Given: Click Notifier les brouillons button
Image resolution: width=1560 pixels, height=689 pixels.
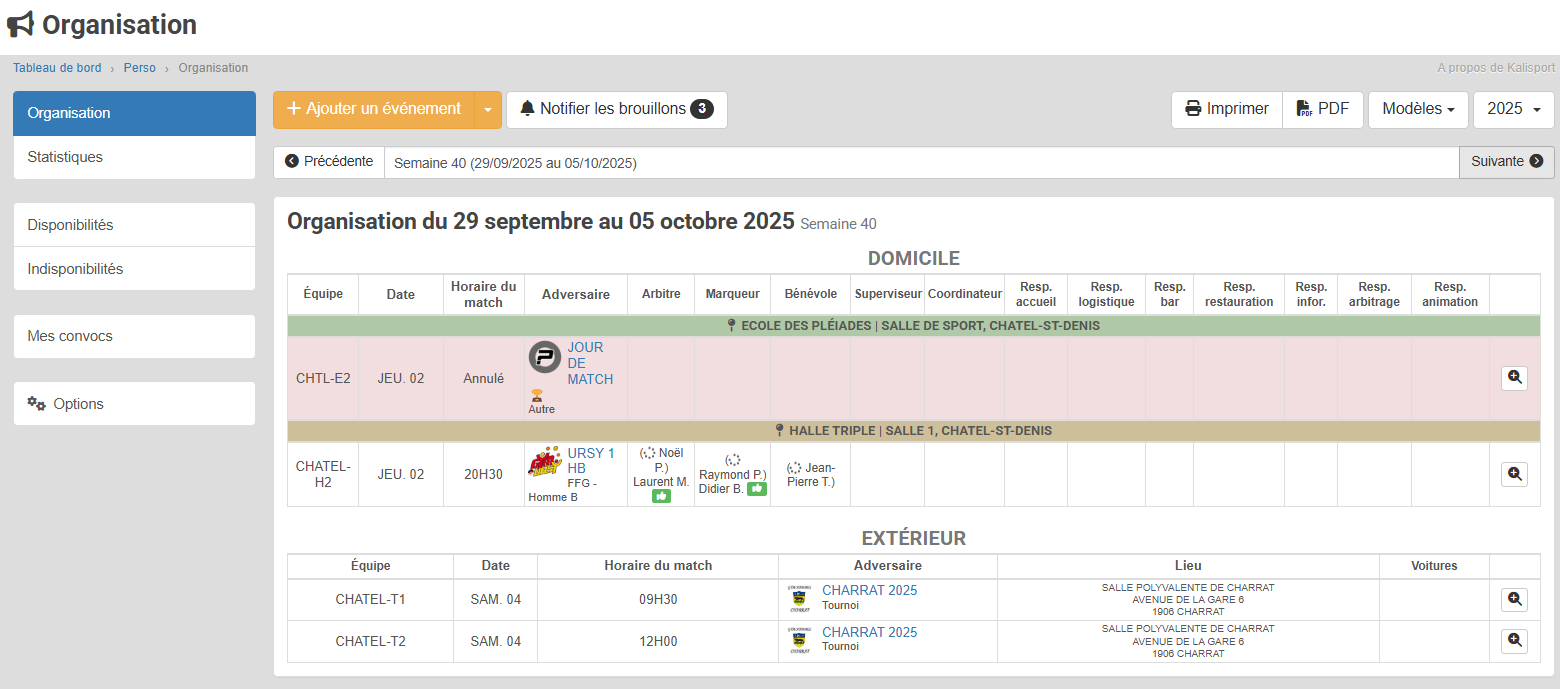Looking at the screenshot, I should tap(616, 110).
